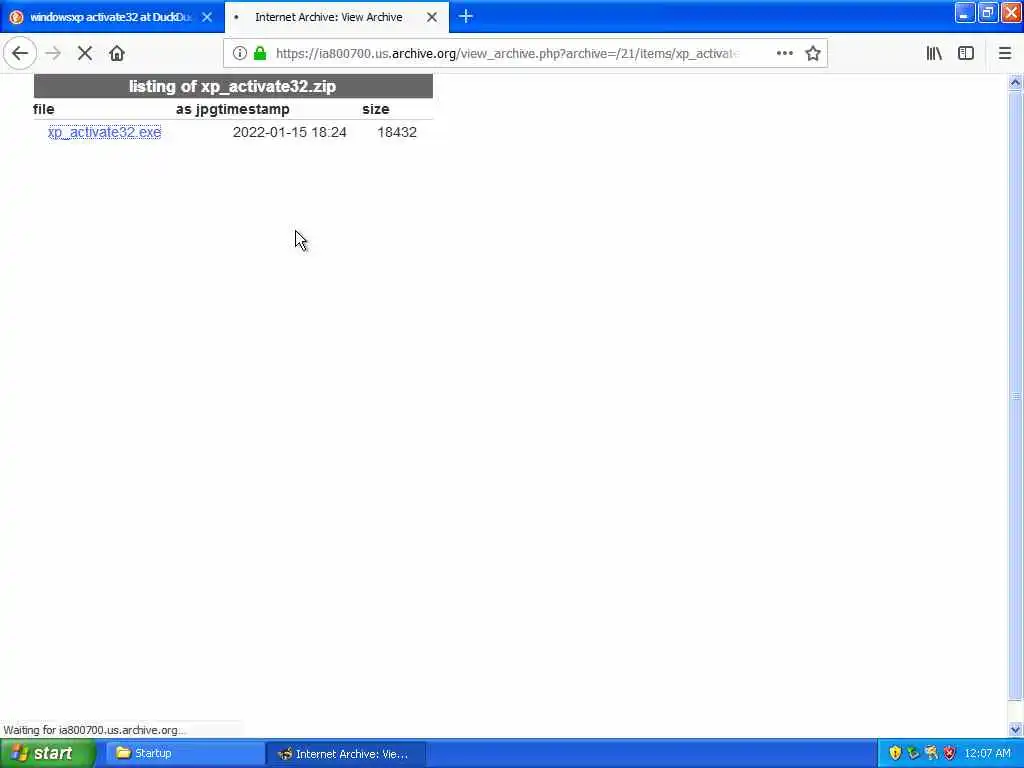Viewport: 1024px width, 768px height.
Task: Click yellow security shield tray icon
Action: (895, 753)
